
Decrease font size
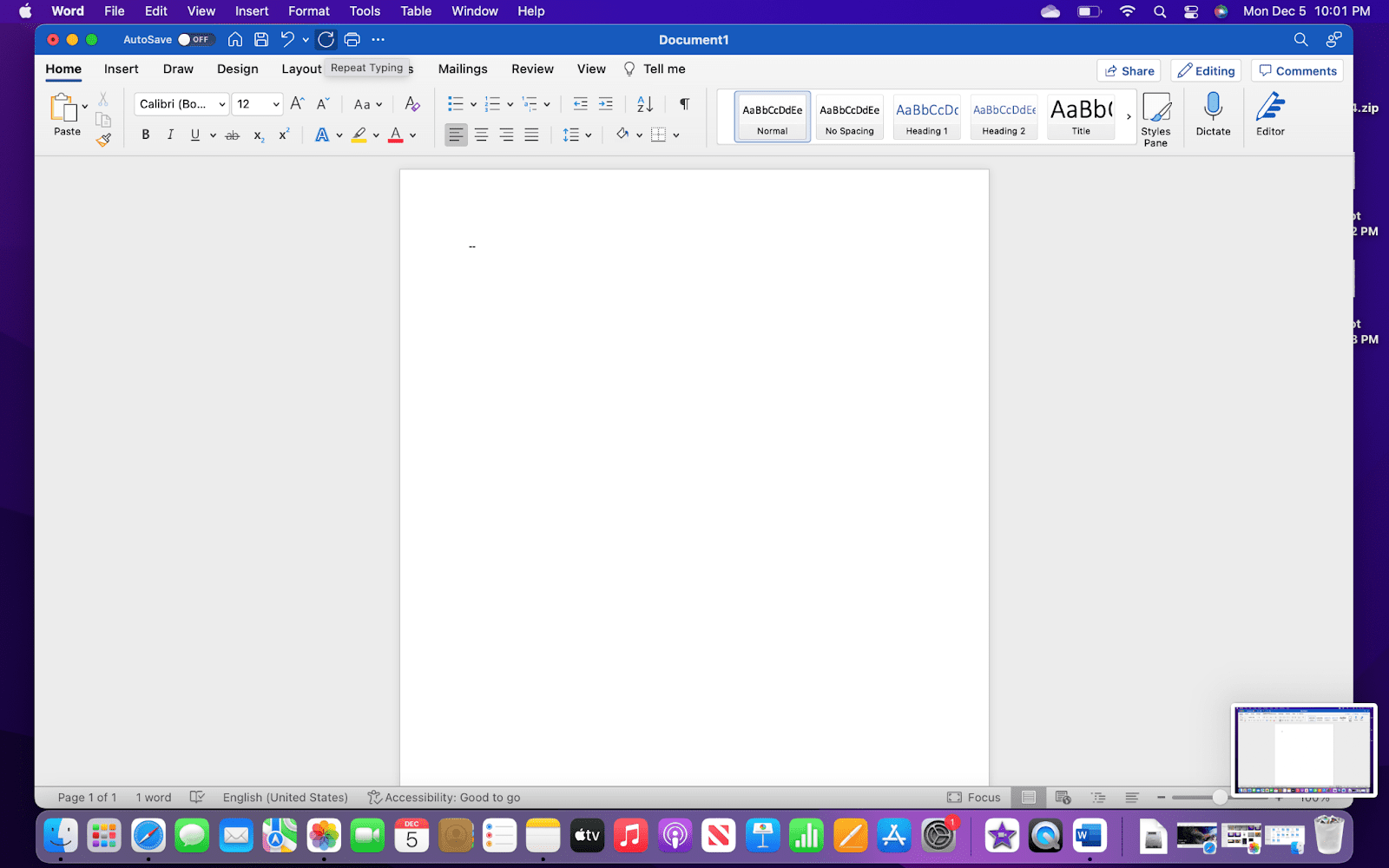pos(323,103)
